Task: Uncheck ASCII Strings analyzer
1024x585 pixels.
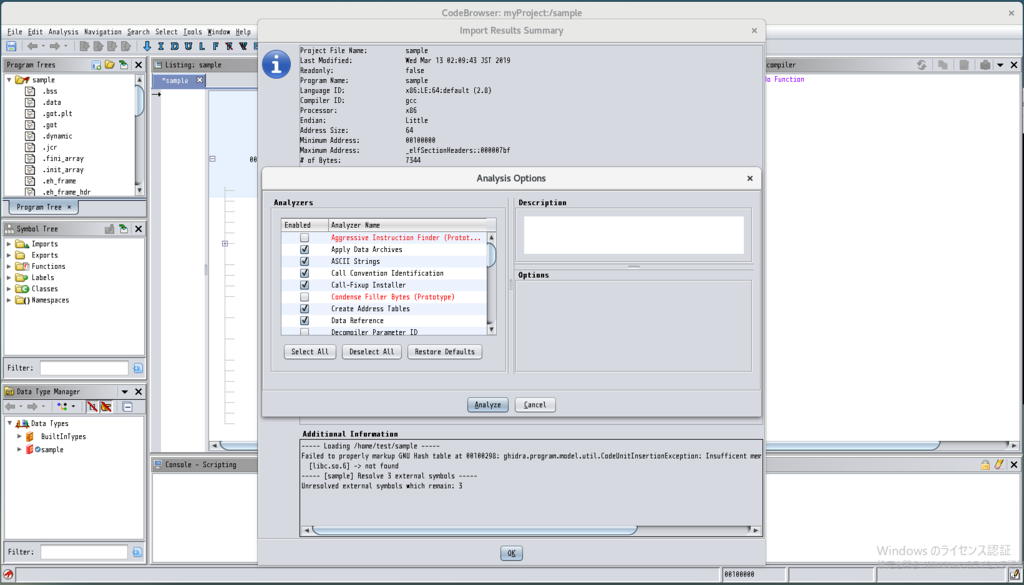Action: (x=304, y=261)
